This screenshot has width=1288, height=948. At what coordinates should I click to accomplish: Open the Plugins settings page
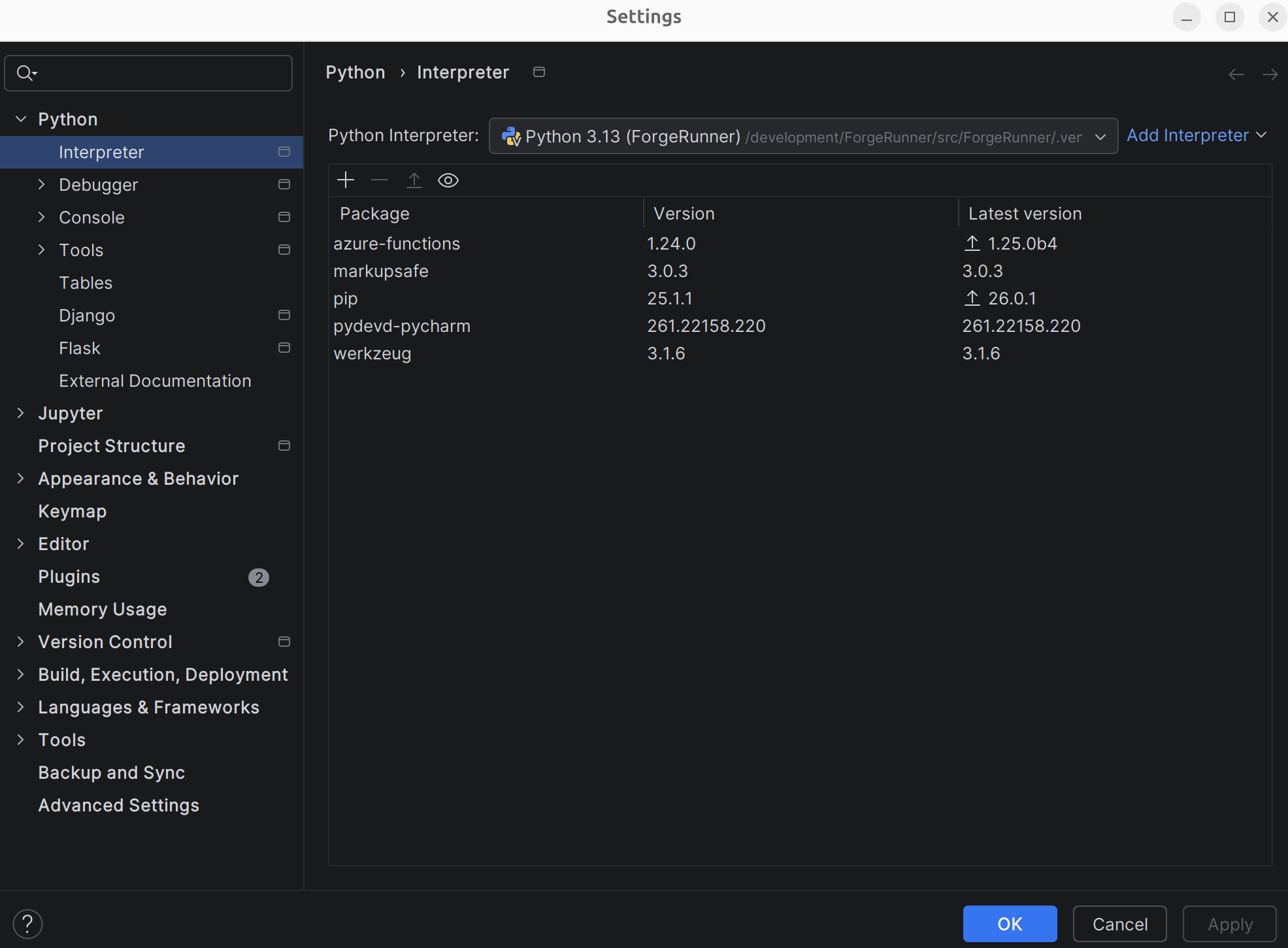(69, 577)
